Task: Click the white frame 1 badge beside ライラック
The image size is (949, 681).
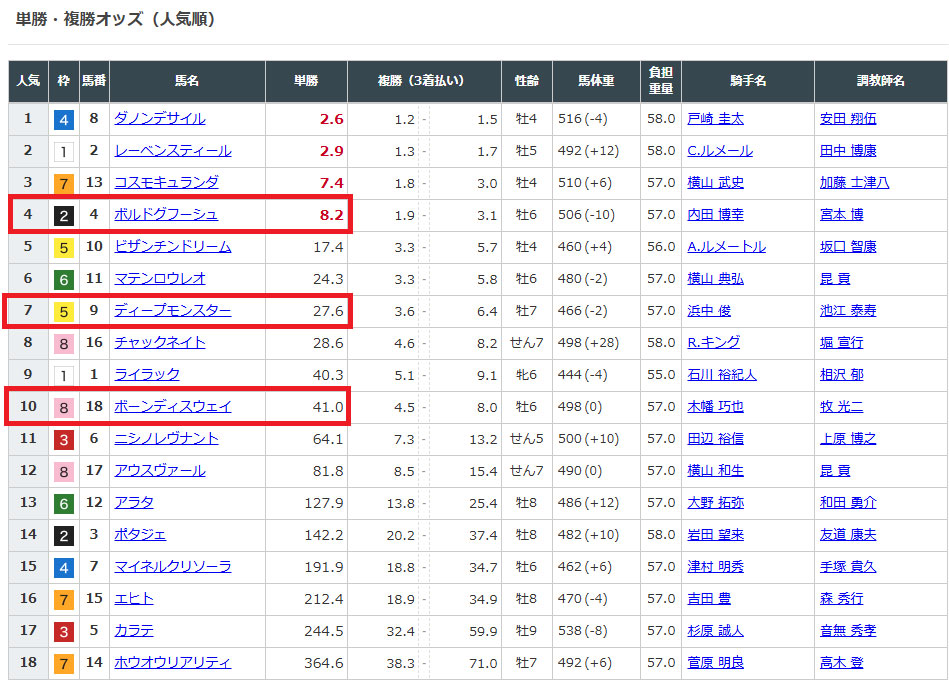Action: coord(64,375)
